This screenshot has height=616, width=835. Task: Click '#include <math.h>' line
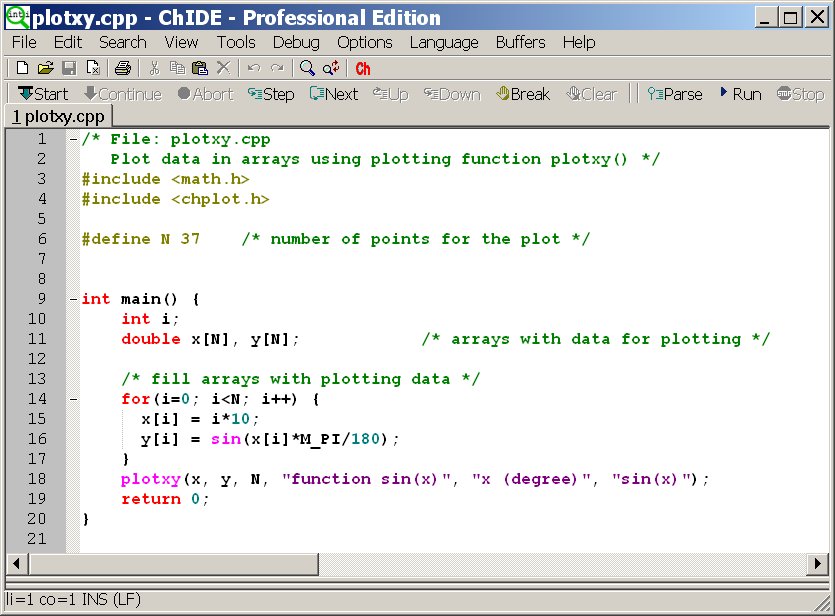165,179
